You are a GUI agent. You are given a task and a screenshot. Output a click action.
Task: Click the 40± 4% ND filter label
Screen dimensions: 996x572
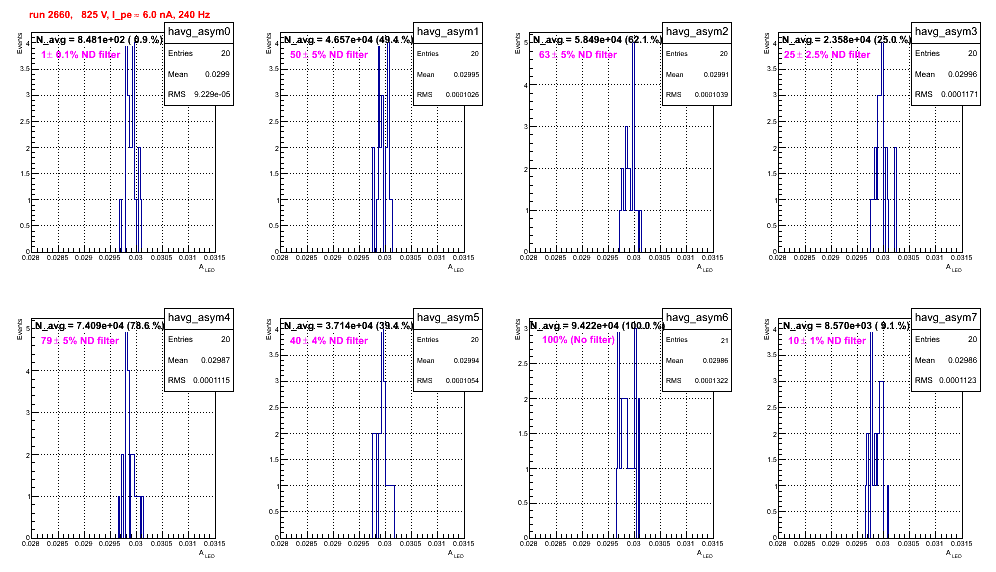329,341
